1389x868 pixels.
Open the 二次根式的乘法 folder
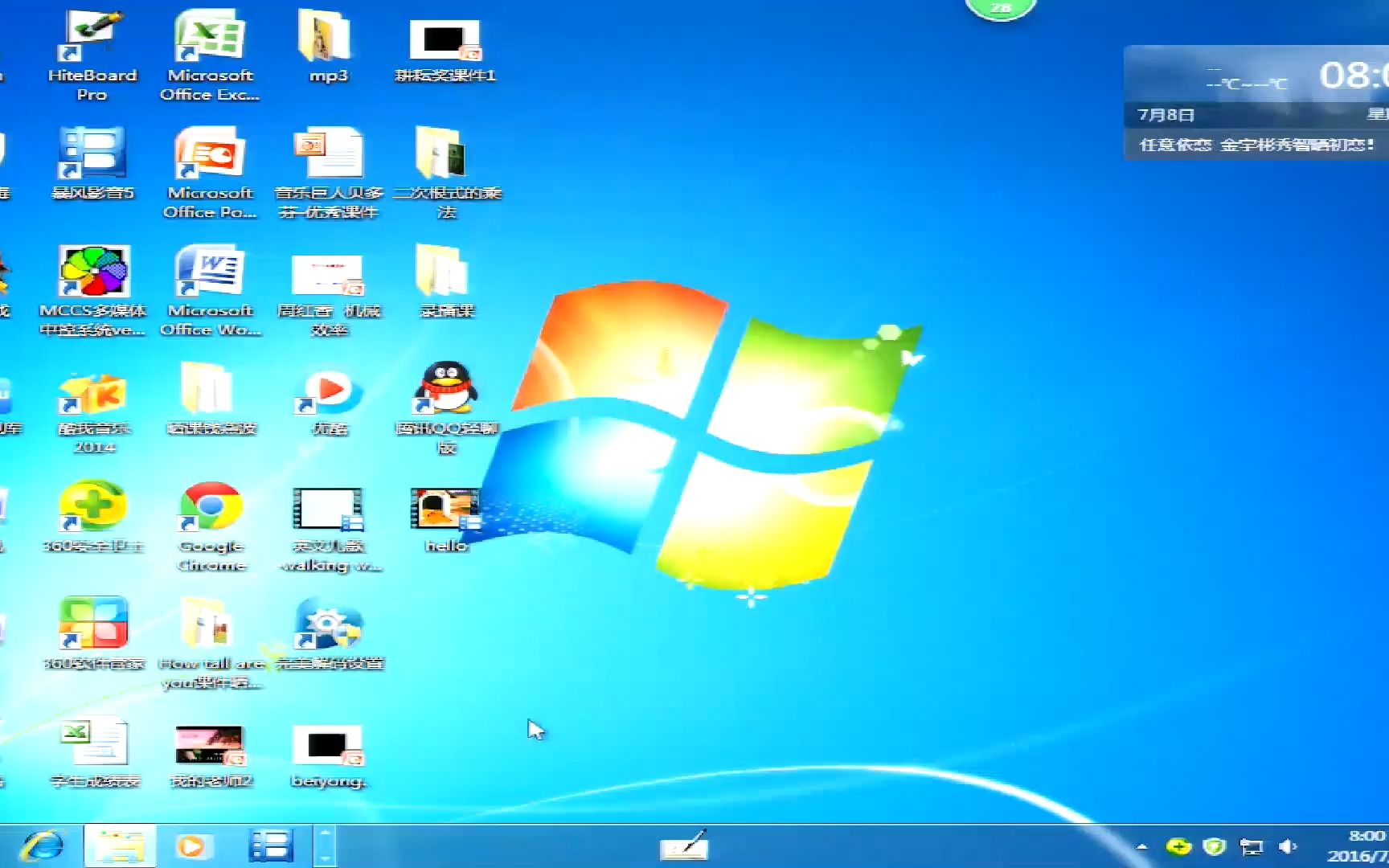[447, 172]
